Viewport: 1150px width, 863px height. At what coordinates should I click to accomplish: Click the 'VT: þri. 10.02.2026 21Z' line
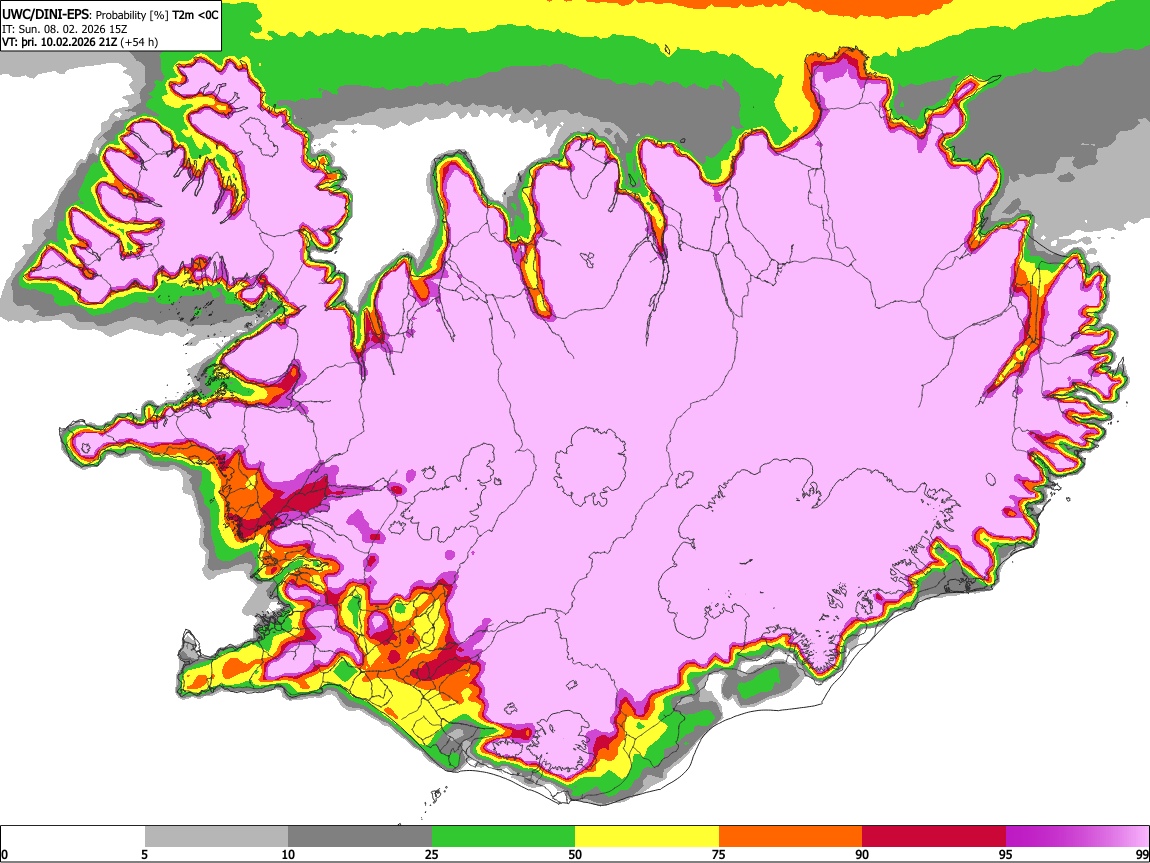coord(59,42)
